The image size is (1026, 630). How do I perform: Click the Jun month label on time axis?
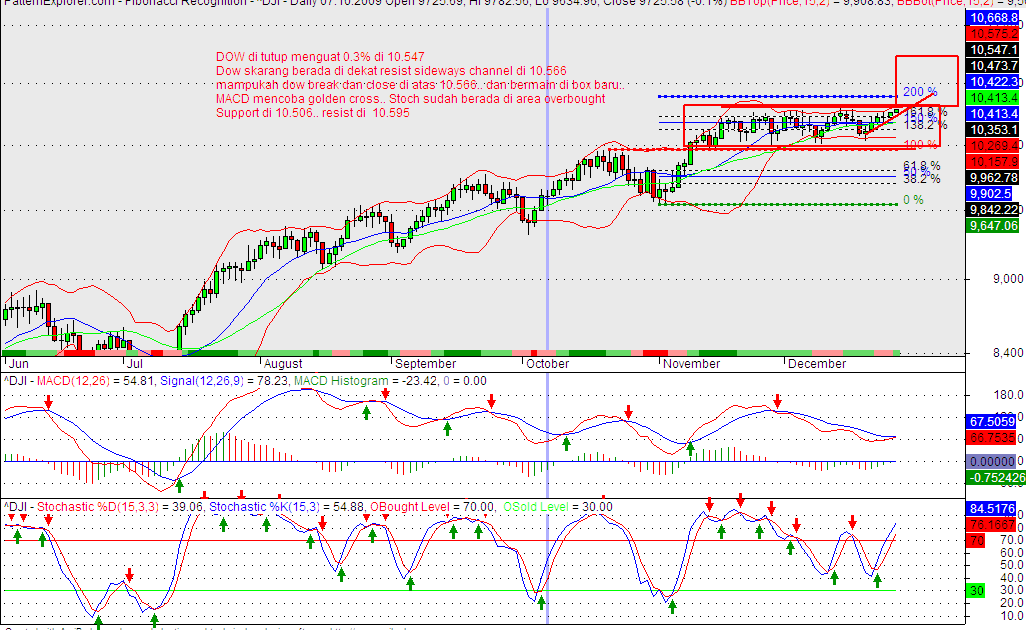[17, 364]
